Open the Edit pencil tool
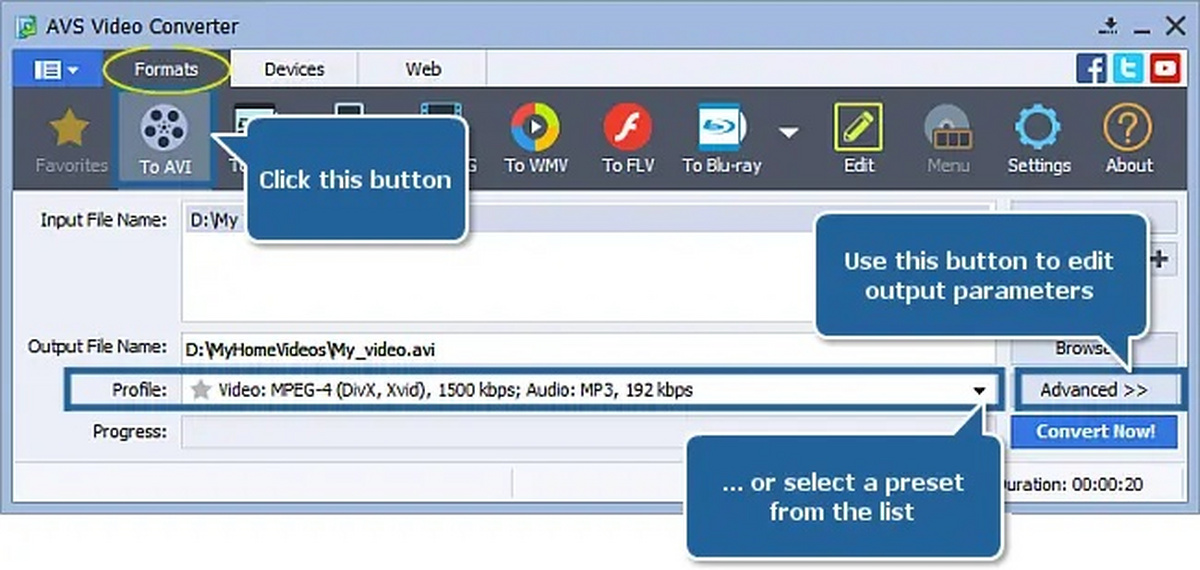The height and width of the screenshot is (570, 1200). pos(858,138)
